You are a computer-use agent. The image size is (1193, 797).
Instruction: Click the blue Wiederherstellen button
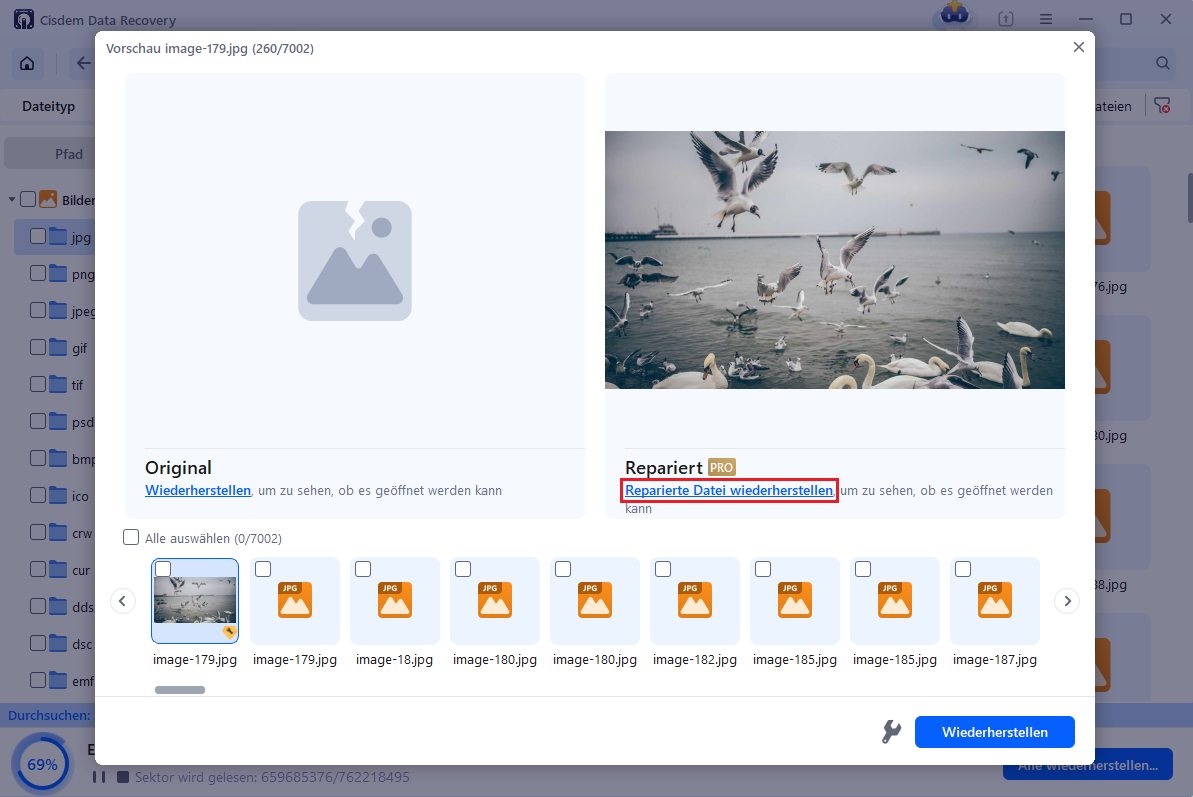(994, 732)
